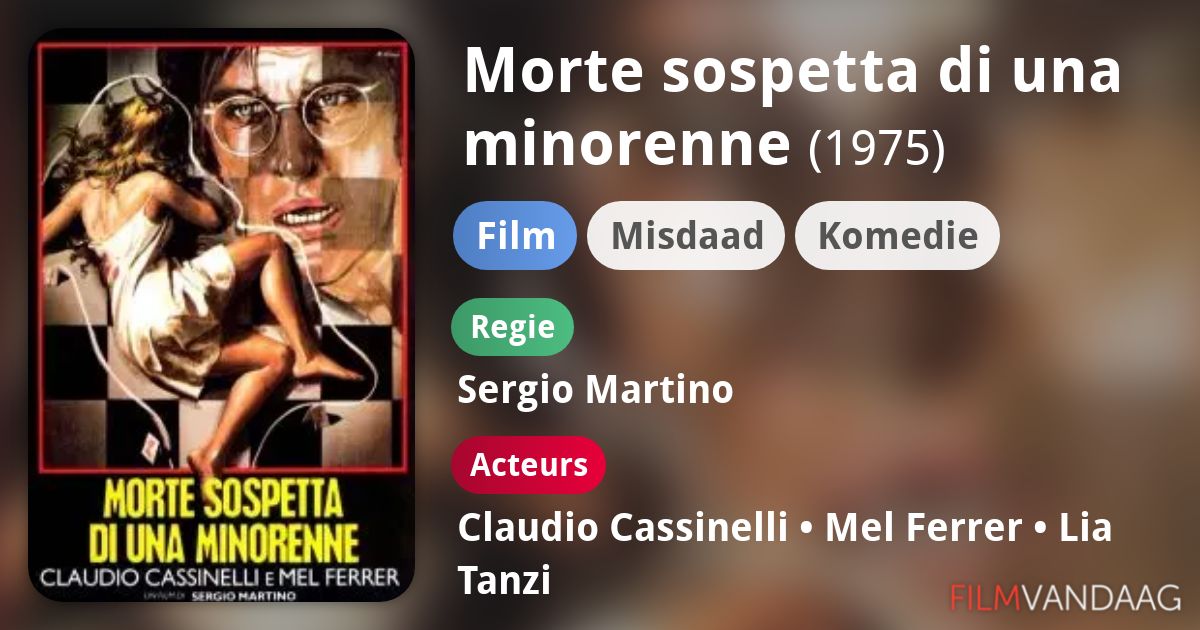The height and width of the screenshot is (630, 1200).
Task: Click the movie poster thumbnail
Action: 220,315
